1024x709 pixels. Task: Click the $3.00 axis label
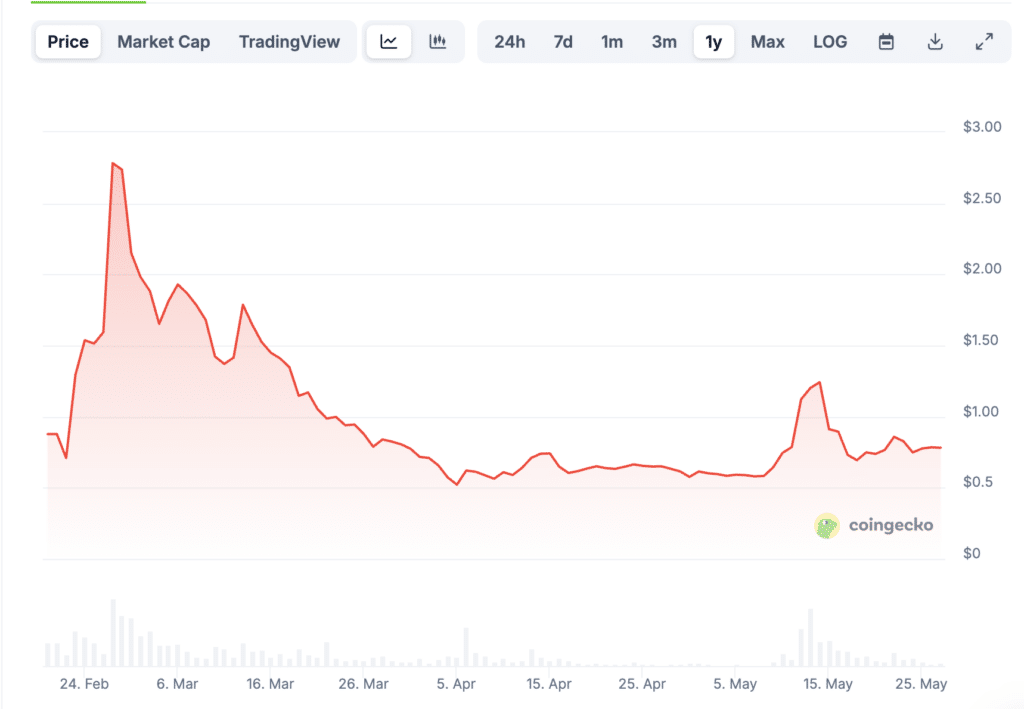[982, 127]
